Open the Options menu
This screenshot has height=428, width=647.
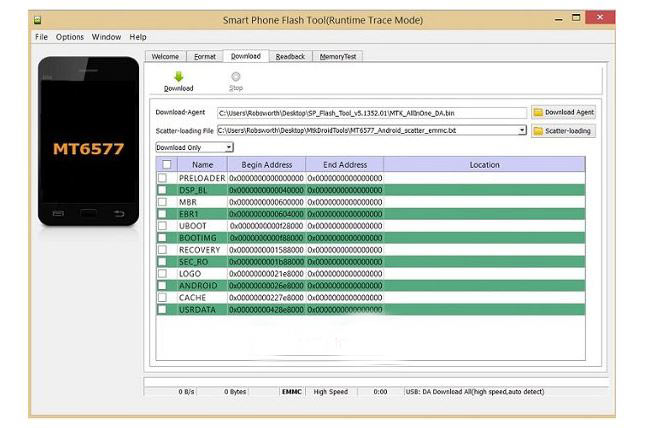(70, 37)
